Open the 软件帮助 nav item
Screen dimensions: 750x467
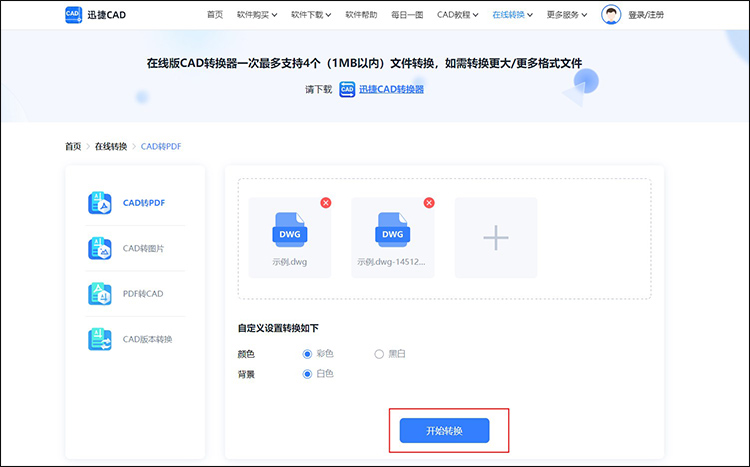point(361,15)
